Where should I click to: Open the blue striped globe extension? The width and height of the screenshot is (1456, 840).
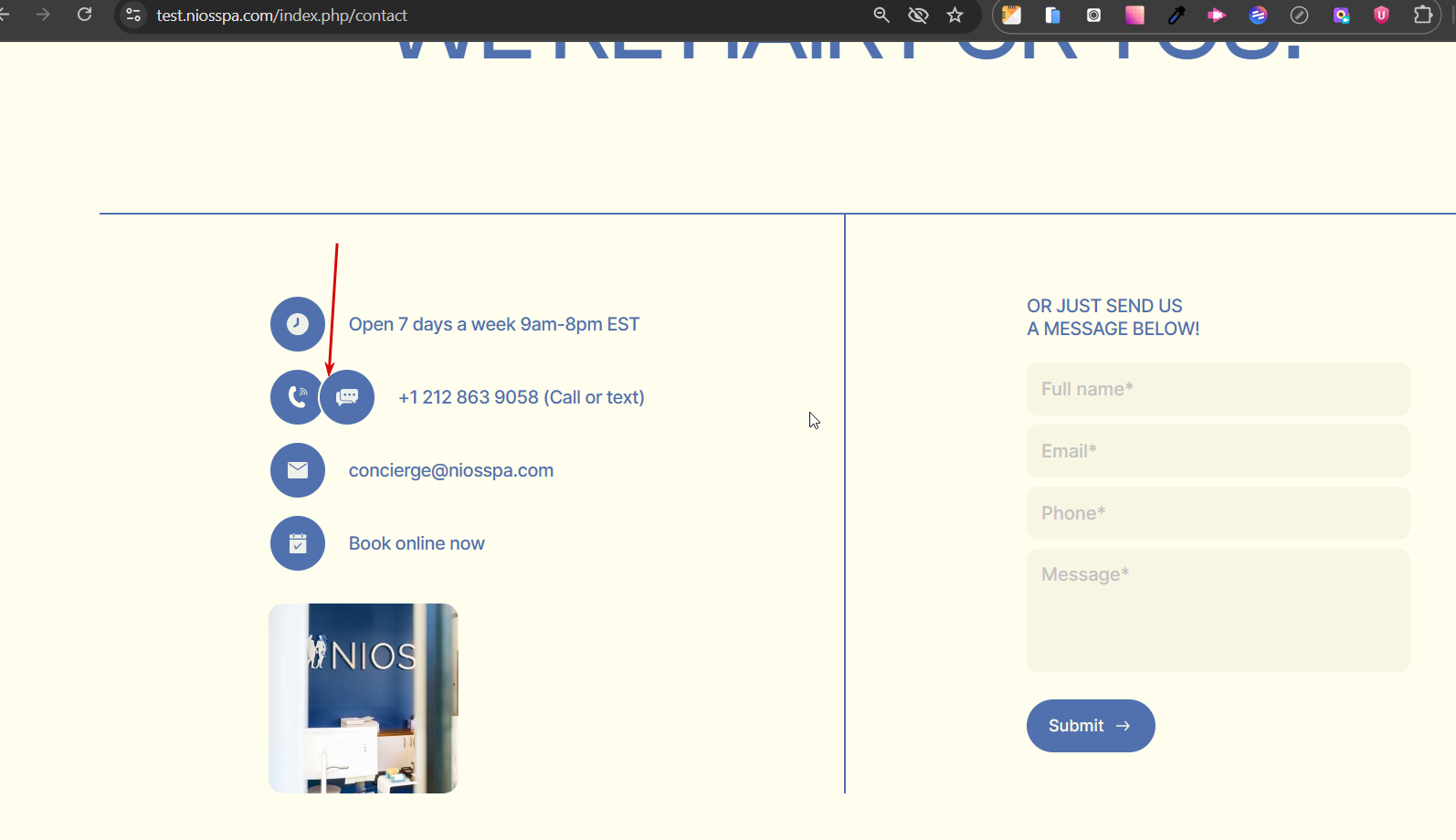tap(1258, 15)
